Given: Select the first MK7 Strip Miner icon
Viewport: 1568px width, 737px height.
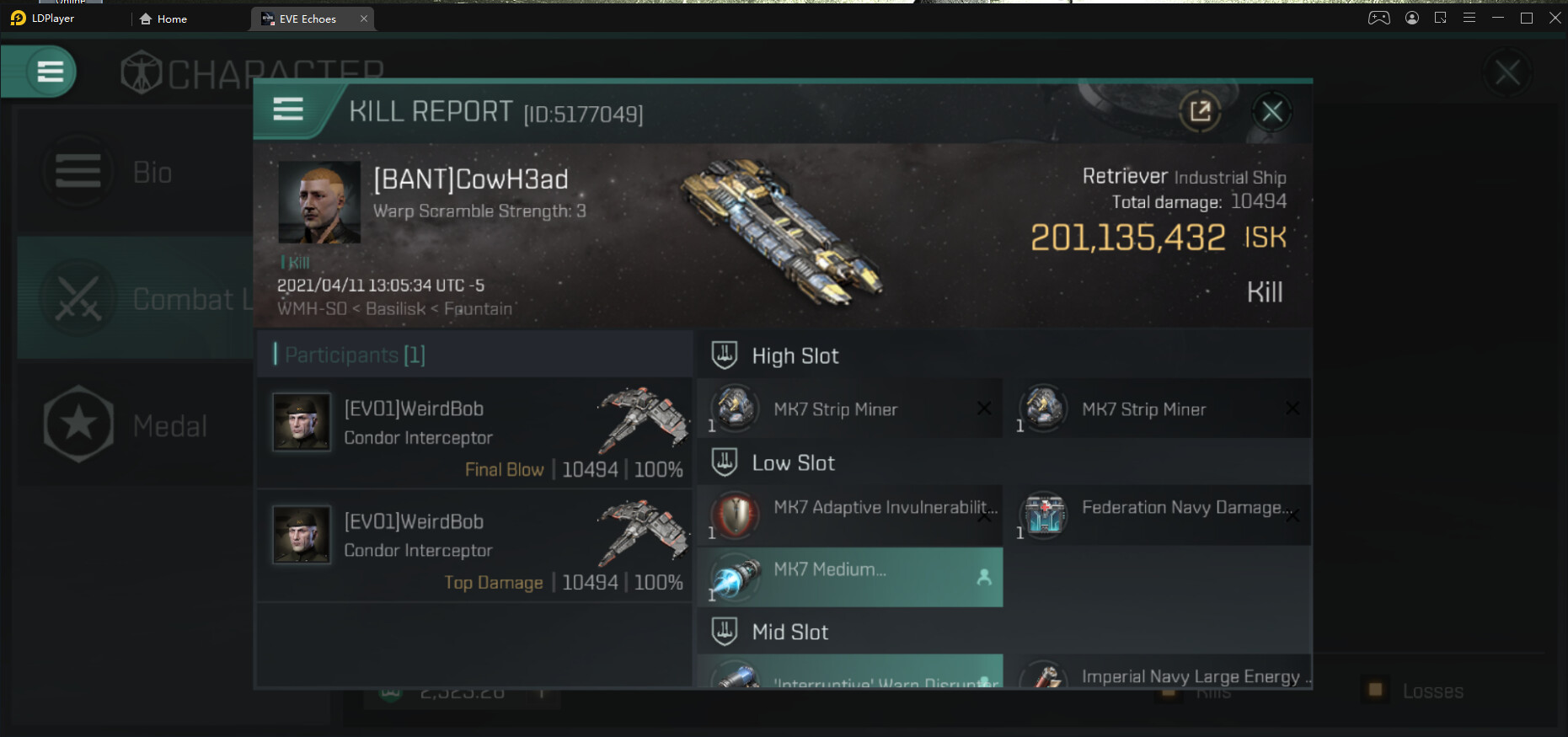Looking at the screenshot, I should point(735,409).
